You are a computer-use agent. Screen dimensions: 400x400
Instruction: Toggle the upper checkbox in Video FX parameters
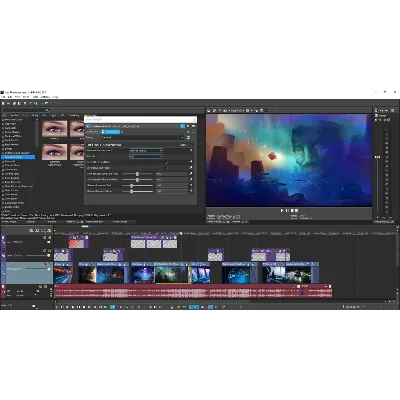pyautogui.click(x=166, y=162)
